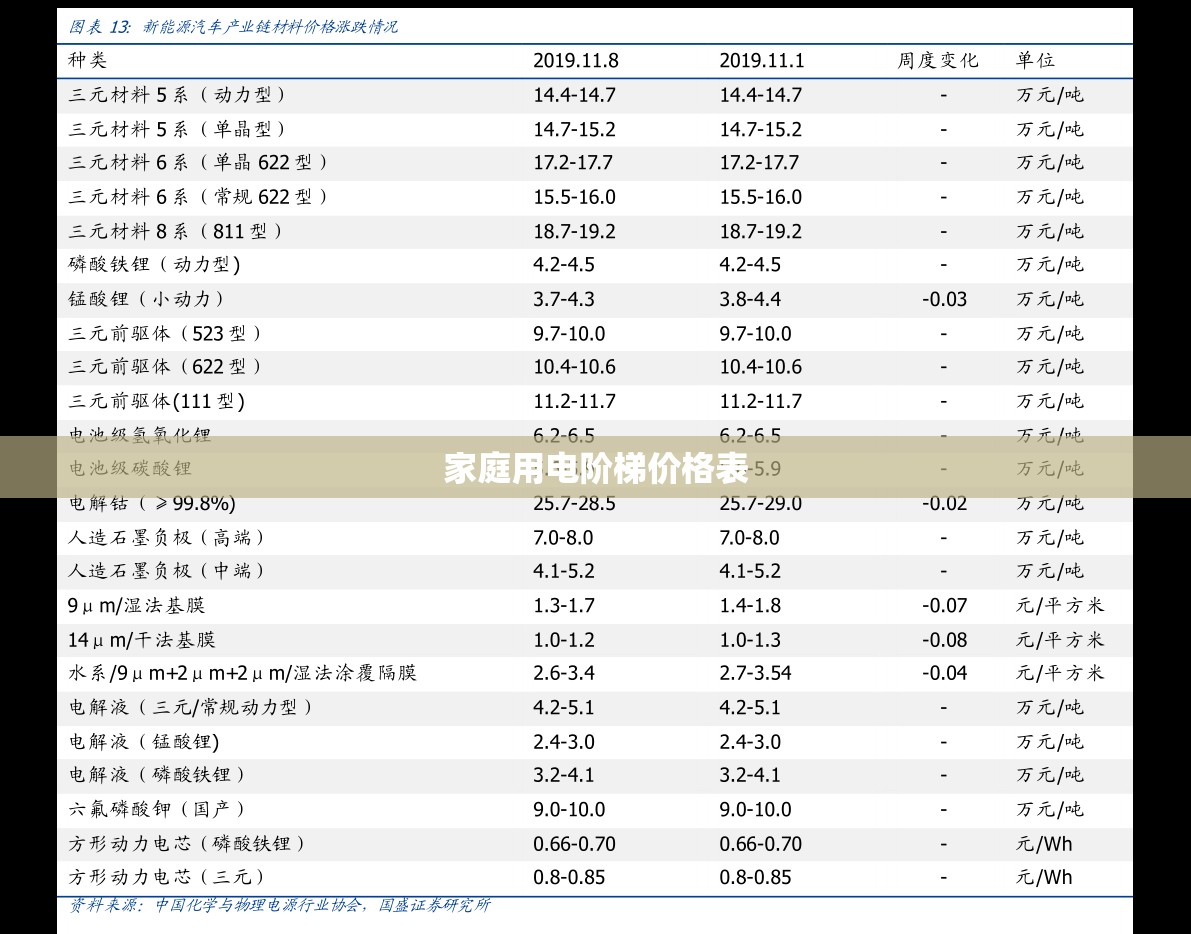Click the 种类 column header
Viewport: 1191px width, 934px height.
[87, 61]
